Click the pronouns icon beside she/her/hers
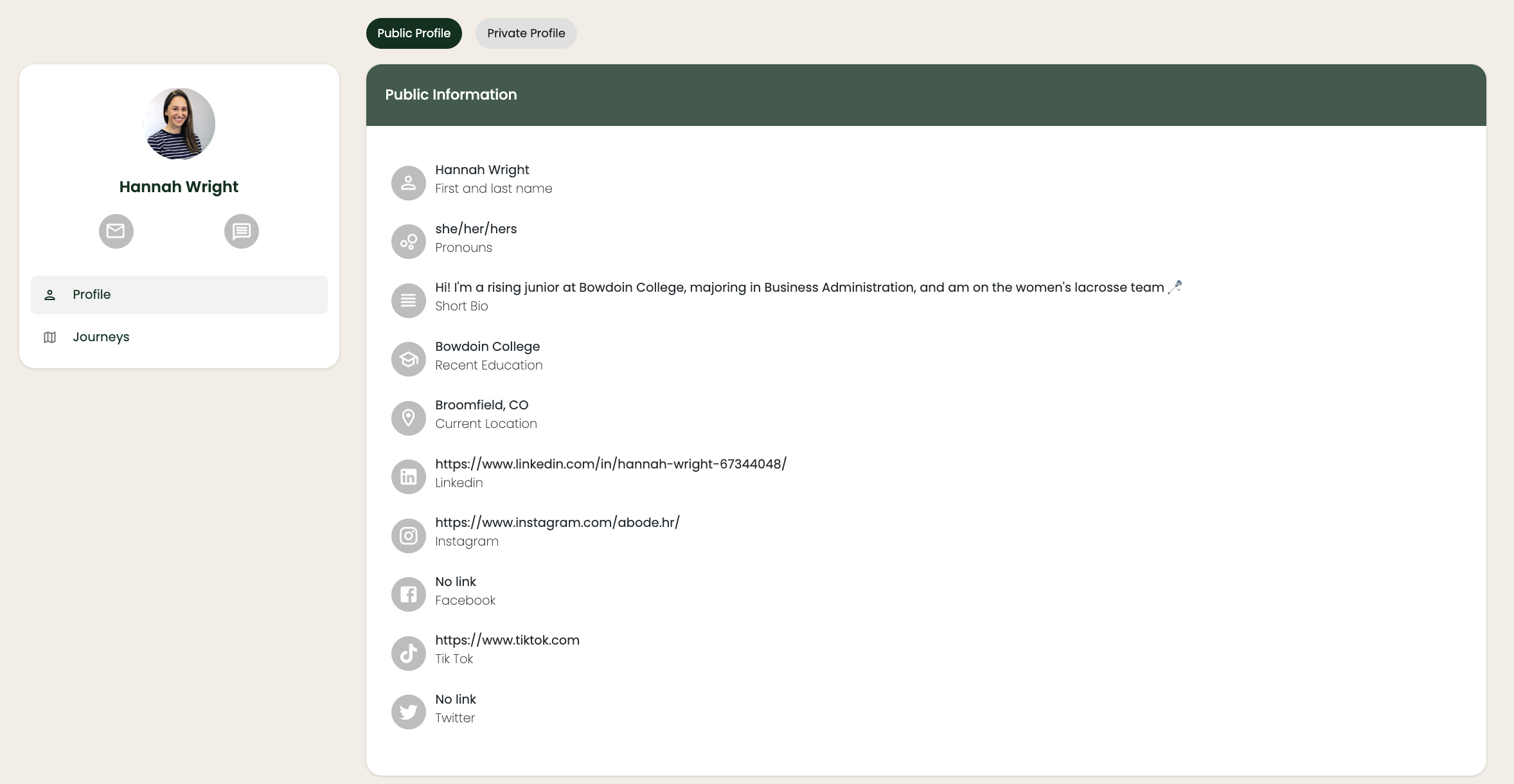 (x=409, y=242)
